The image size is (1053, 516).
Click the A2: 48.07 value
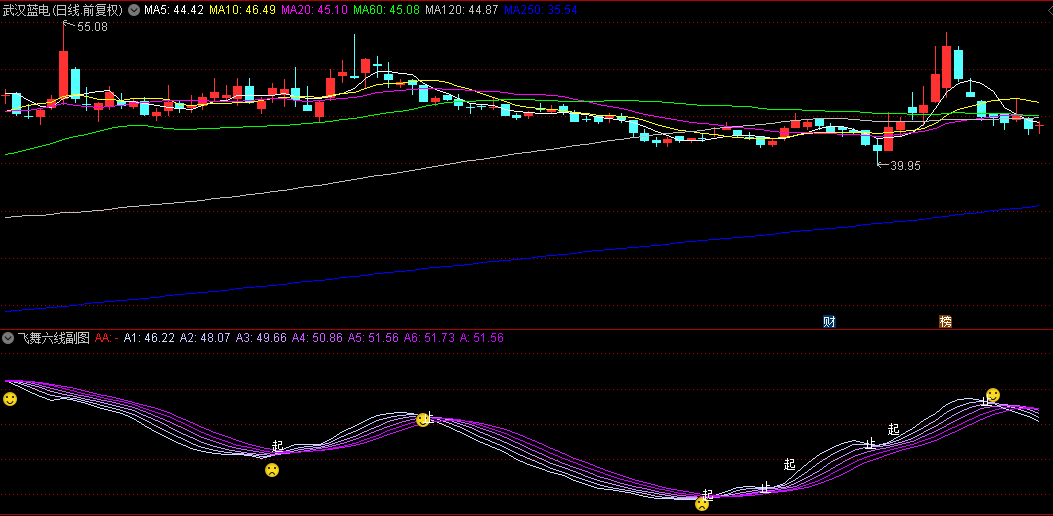[205, 338]
